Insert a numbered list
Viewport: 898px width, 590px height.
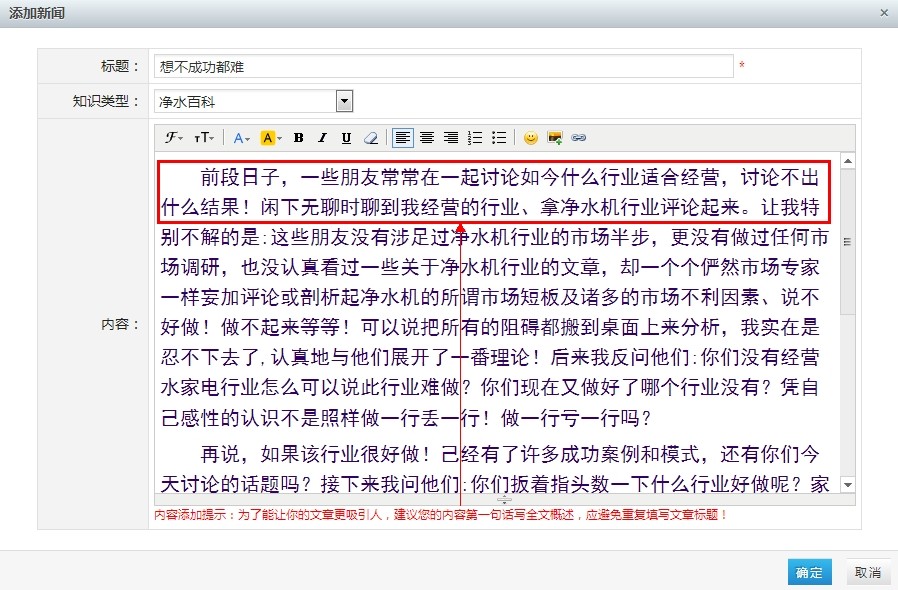[x=475, y=138]
